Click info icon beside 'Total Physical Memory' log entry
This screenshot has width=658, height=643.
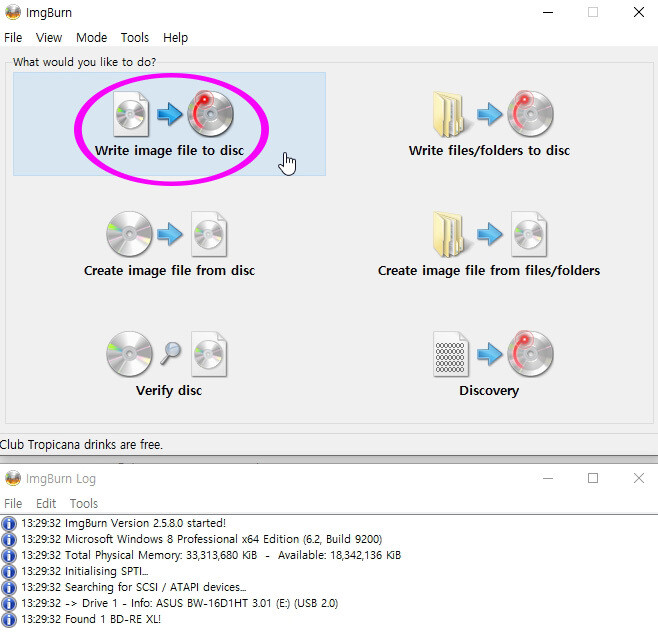[x=9, y=555]
